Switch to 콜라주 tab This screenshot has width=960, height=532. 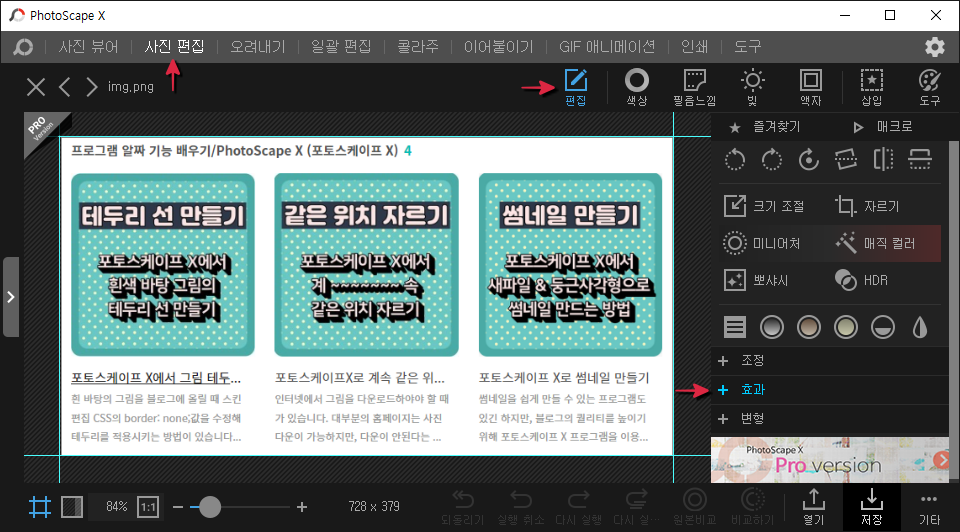pyautogui.click(x=418, y=47)
